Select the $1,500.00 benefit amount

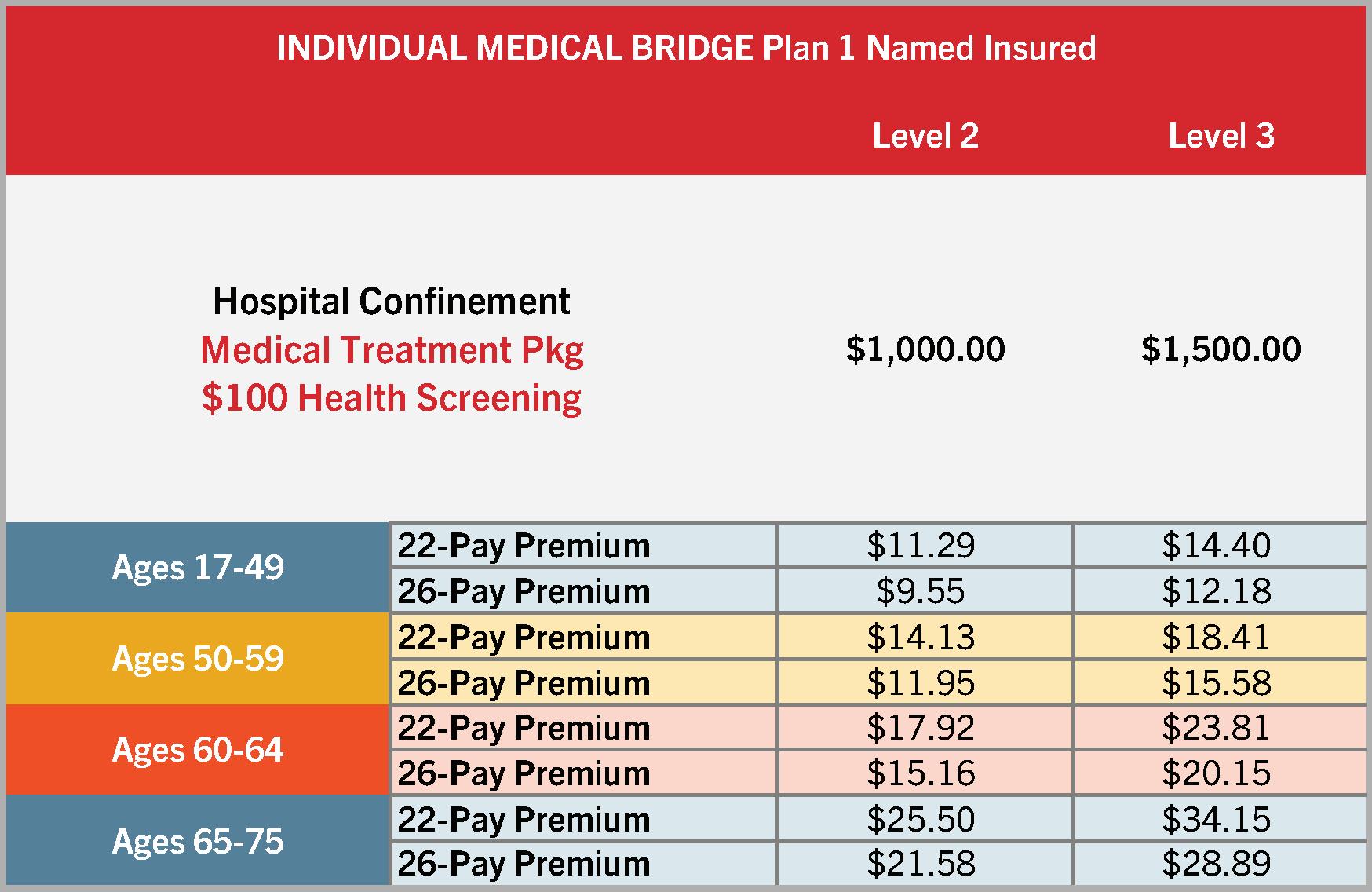tap(1221, 349)
